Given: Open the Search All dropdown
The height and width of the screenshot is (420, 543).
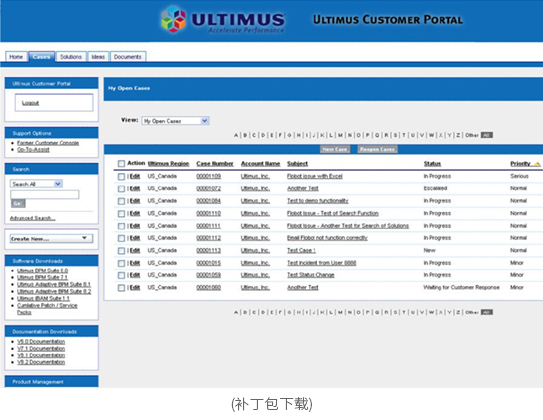Looking at the screenshot, I should (x=36, y=184).
